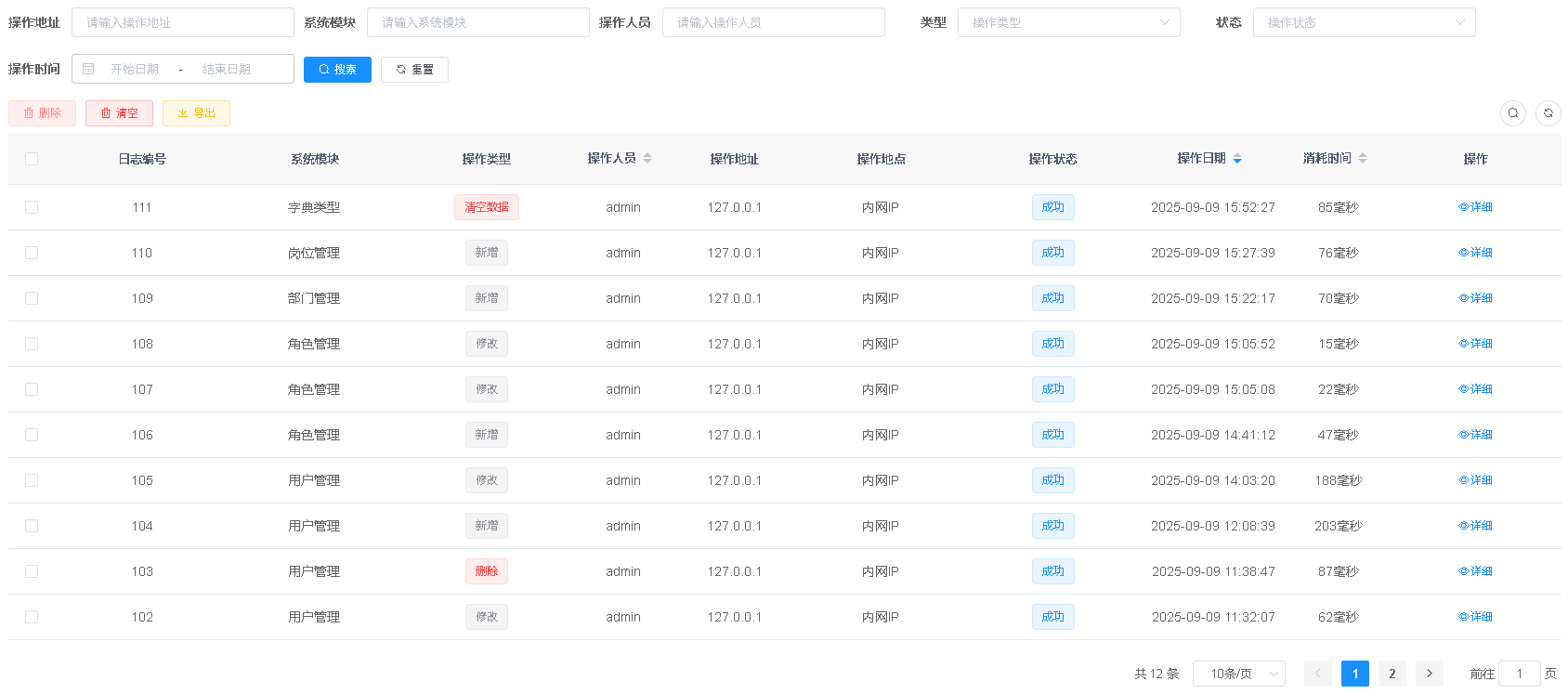Open the 类型 operation type dropdown

1068,22
